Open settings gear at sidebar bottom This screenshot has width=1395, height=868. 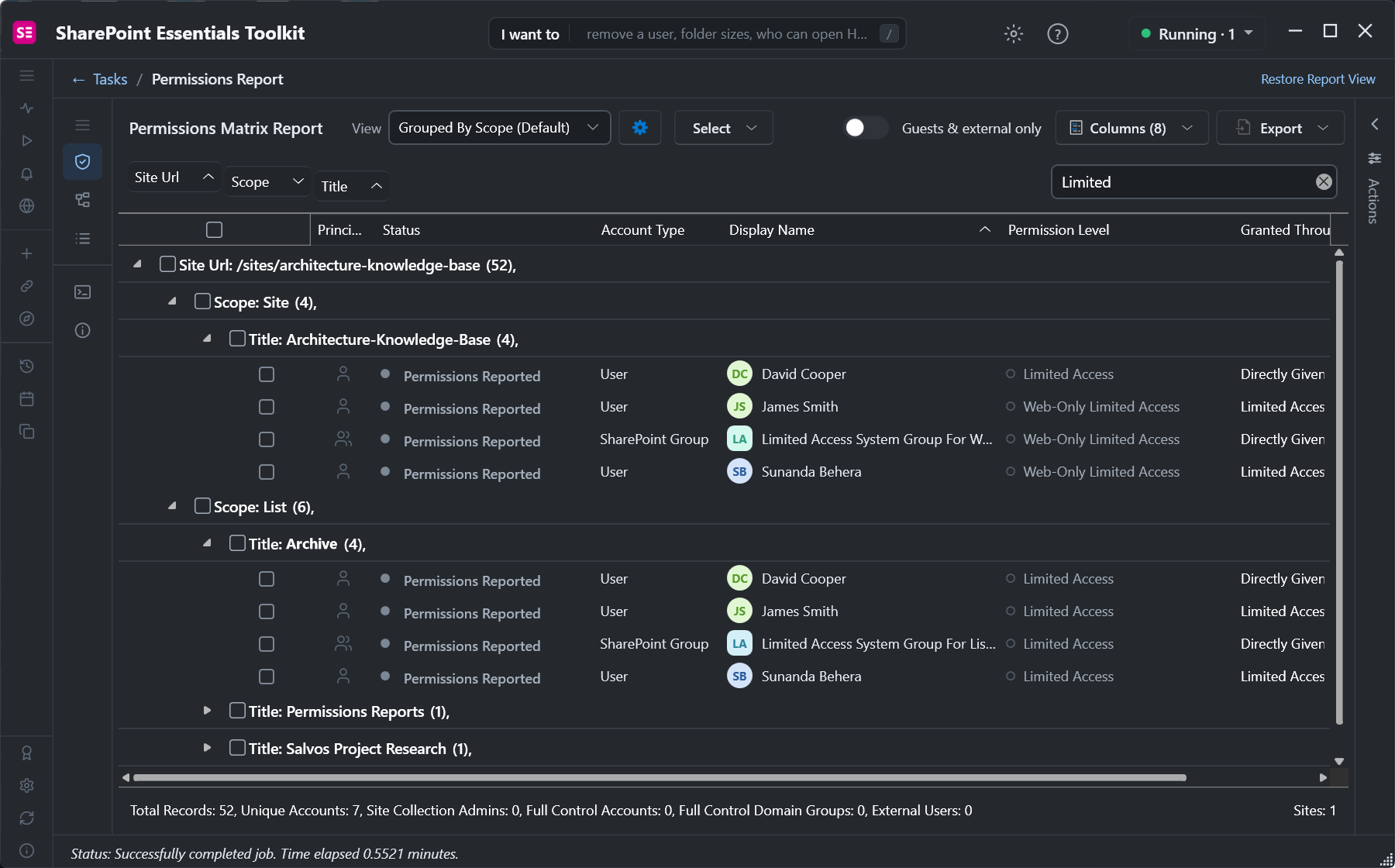pyautogui.click(x=27, y=786)
